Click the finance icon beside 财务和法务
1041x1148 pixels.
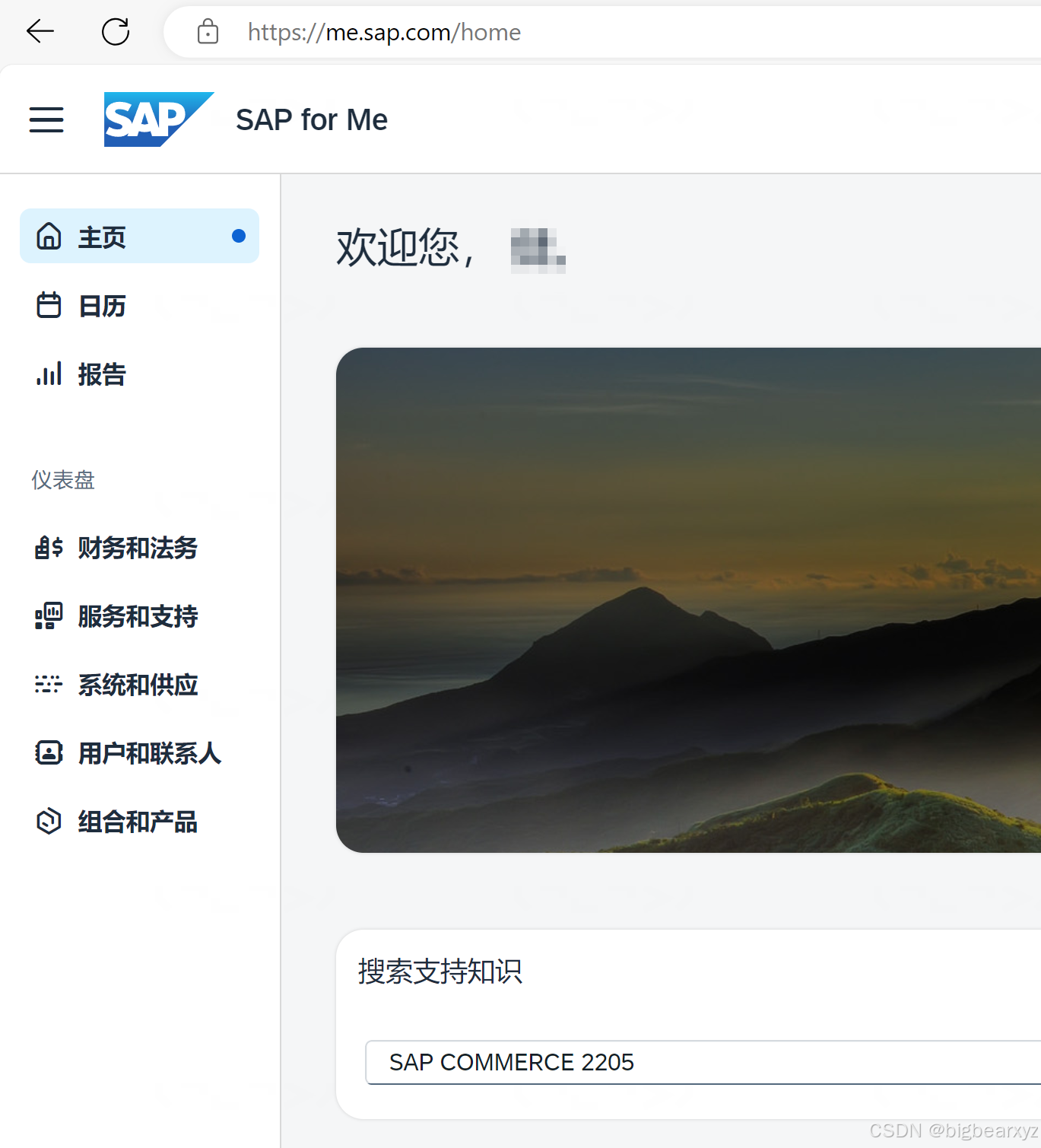[49, 547]
